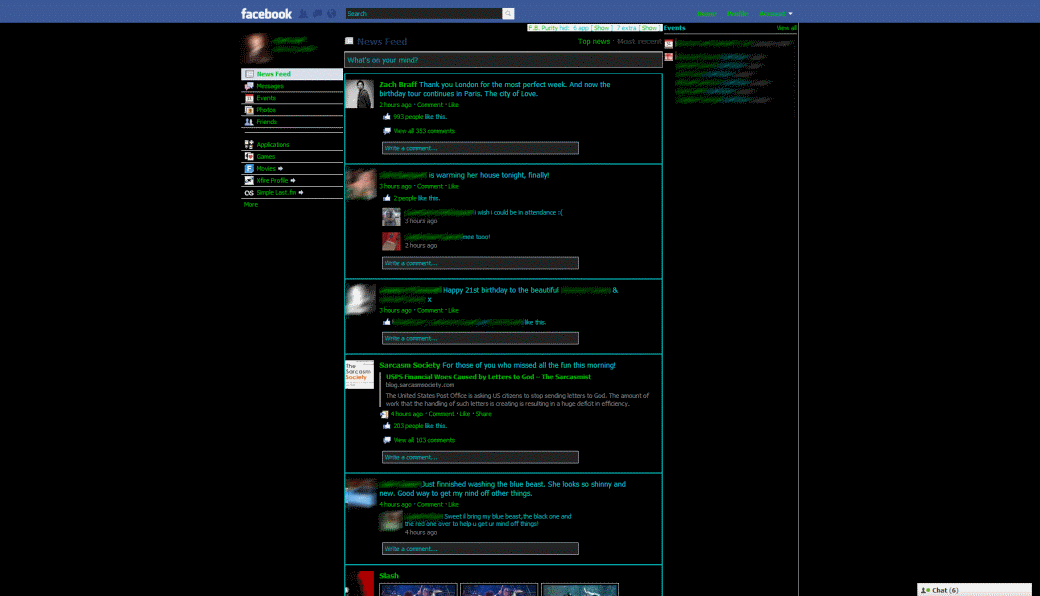Click Comment under the 21st birthday post
Image resolution: width=1040 pixels, height=596 pixels.
pyautogui.click(x=430, y=310)
